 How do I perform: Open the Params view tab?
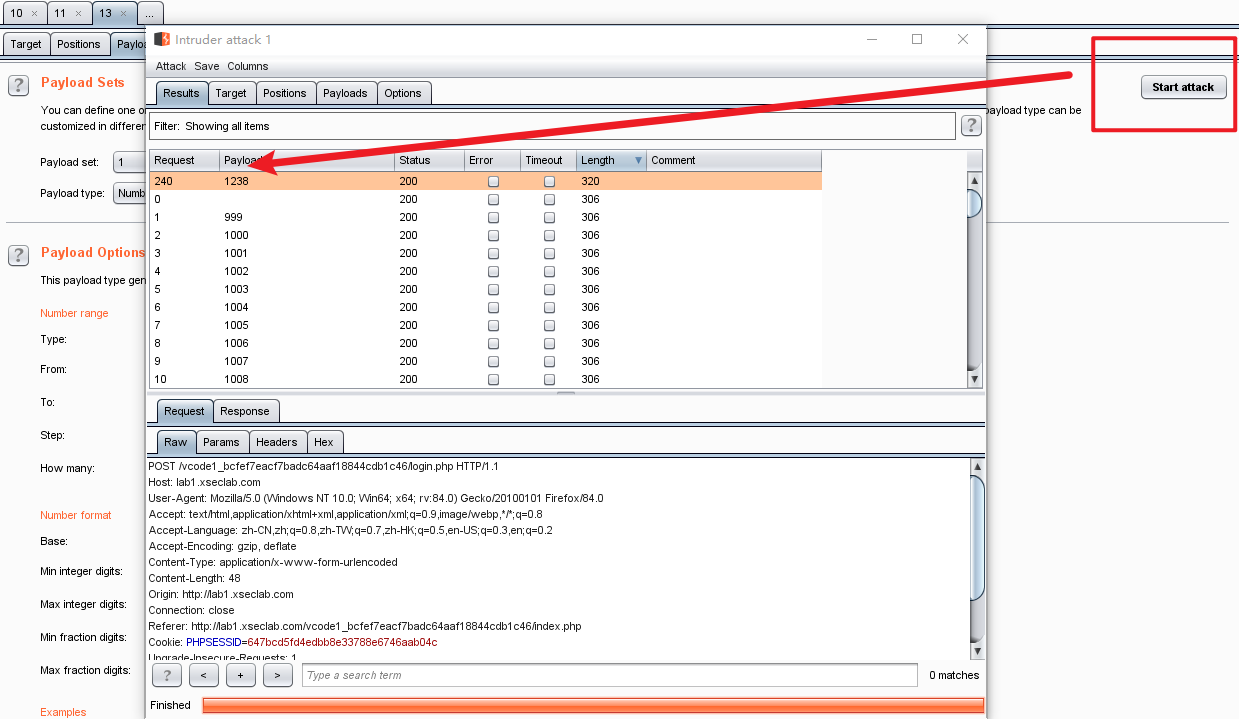click(x=221, y=442)
